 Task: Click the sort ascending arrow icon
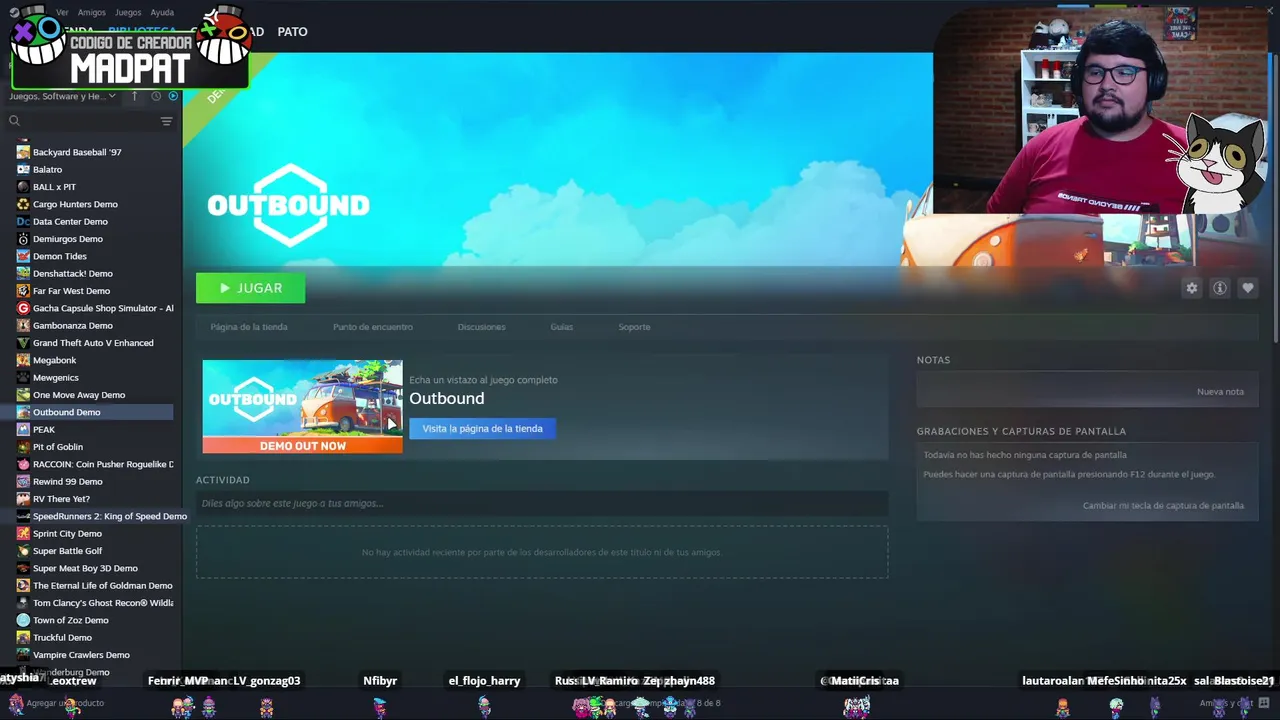tap(135, 96)
